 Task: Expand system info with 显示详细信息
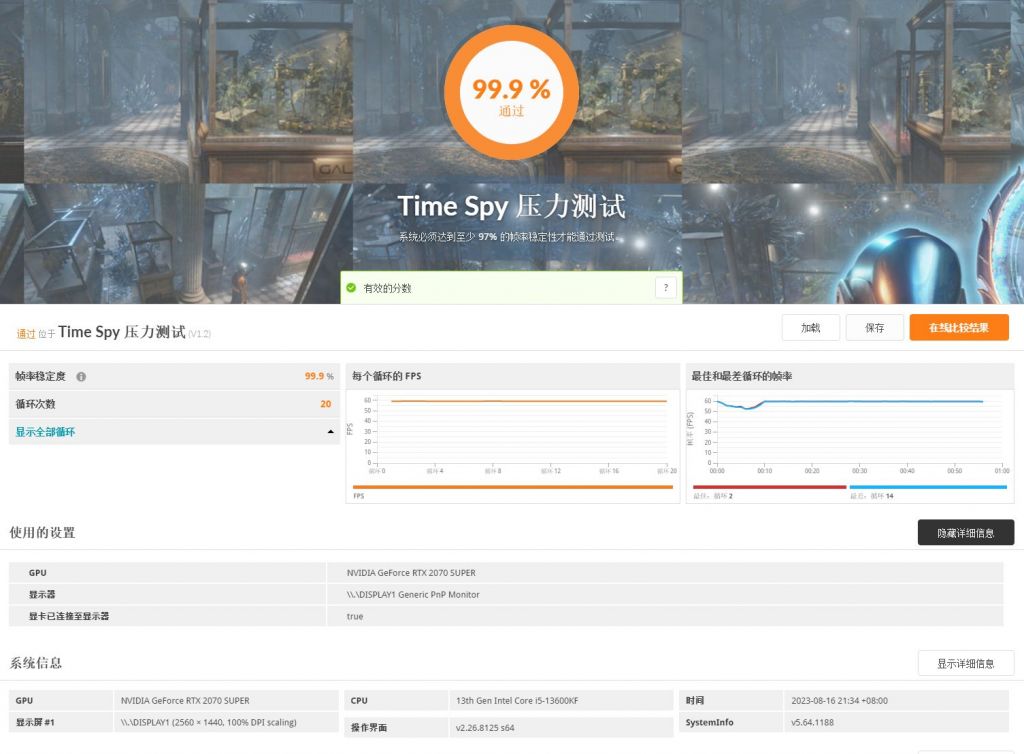[965, 663]
